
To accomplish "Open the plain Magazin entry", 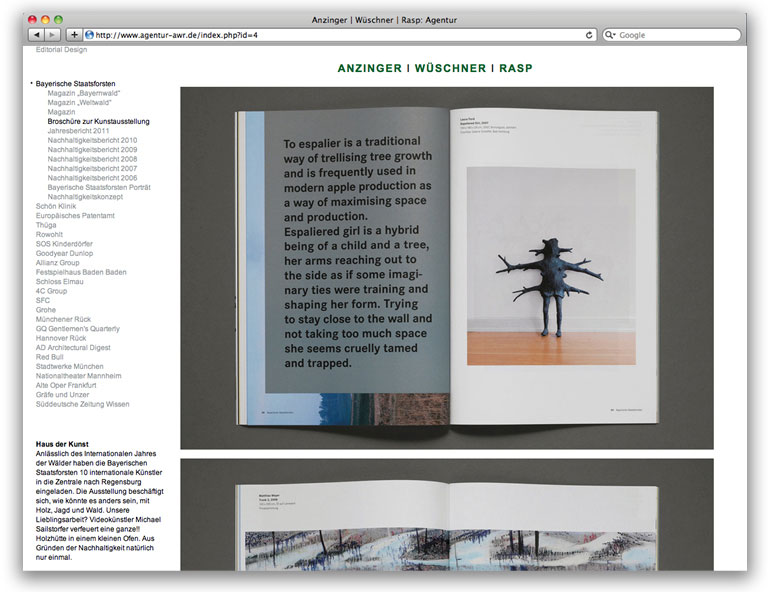I will 61,112.
